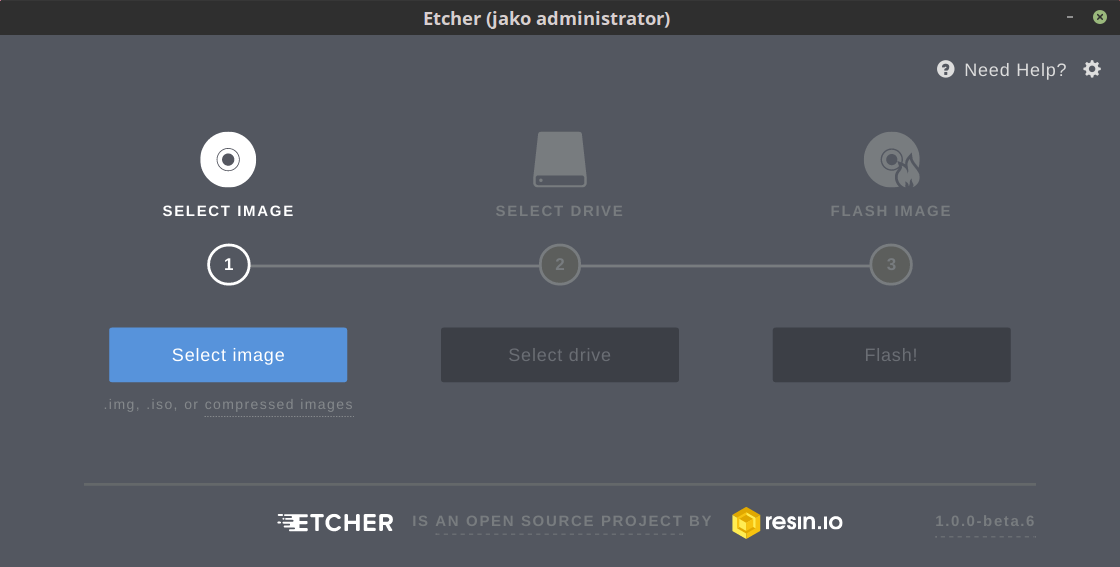Close the Etcher window

pyautogui.click(x=1100, y=17)
